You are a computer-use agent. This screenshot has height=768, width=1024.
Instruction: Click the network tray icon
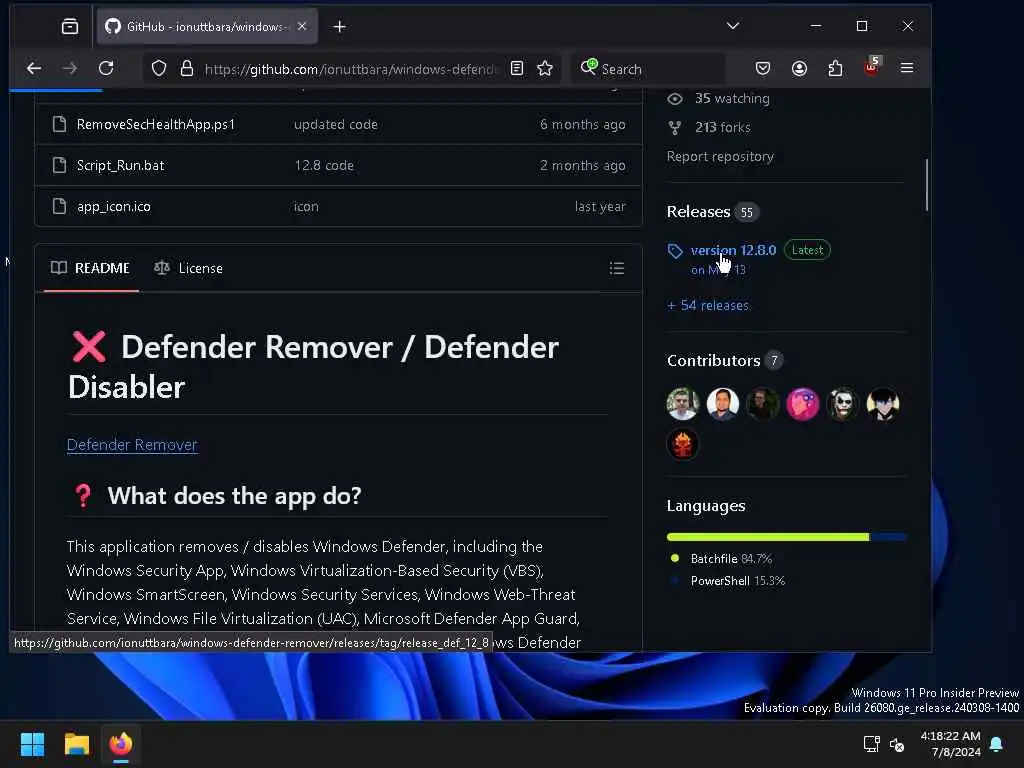click(871, 744)
